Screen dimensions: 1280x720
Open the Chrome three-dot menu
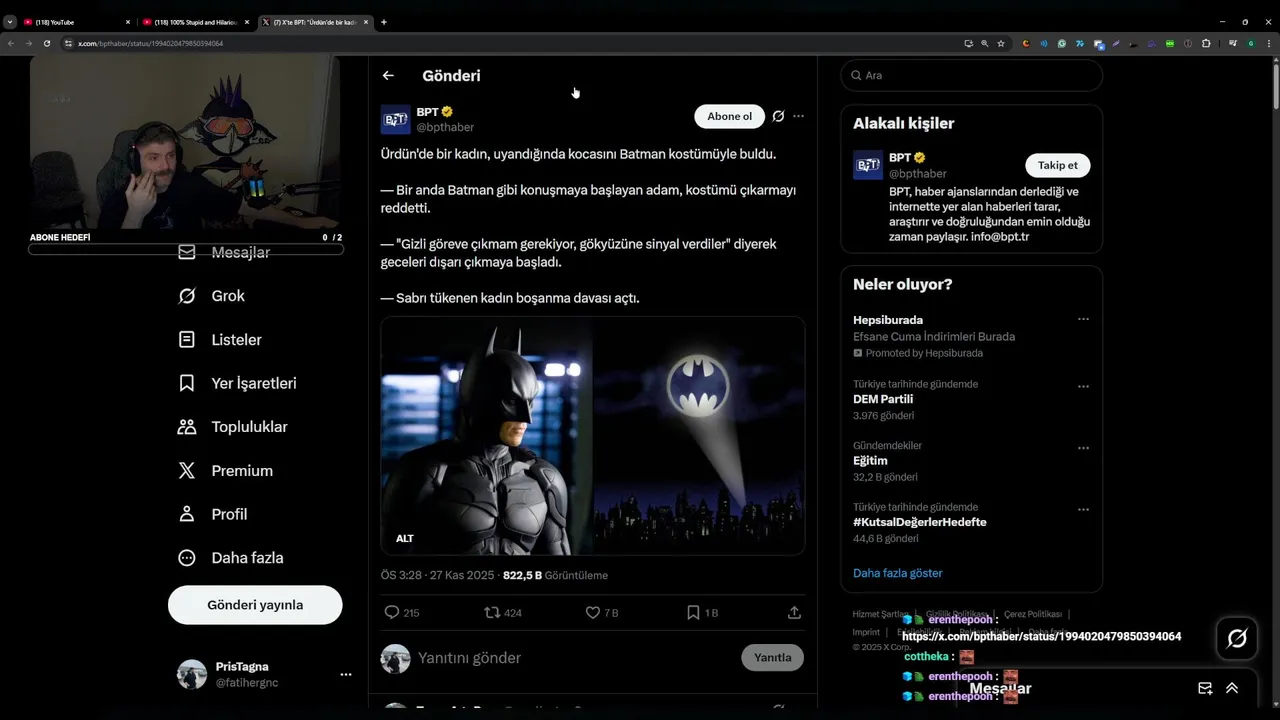[x=1269, y=44]
